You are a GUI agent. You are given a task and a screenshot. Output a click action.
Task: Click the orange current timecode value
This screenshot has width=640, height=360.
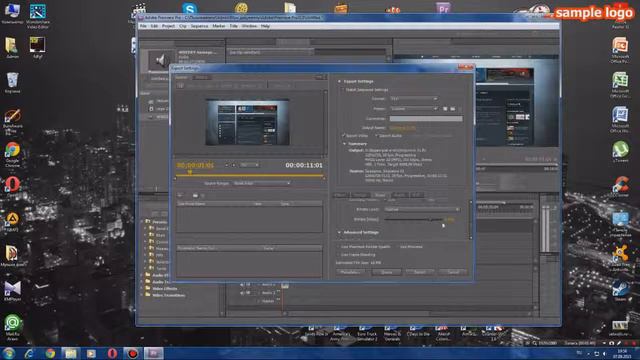(x=195, y=165)
